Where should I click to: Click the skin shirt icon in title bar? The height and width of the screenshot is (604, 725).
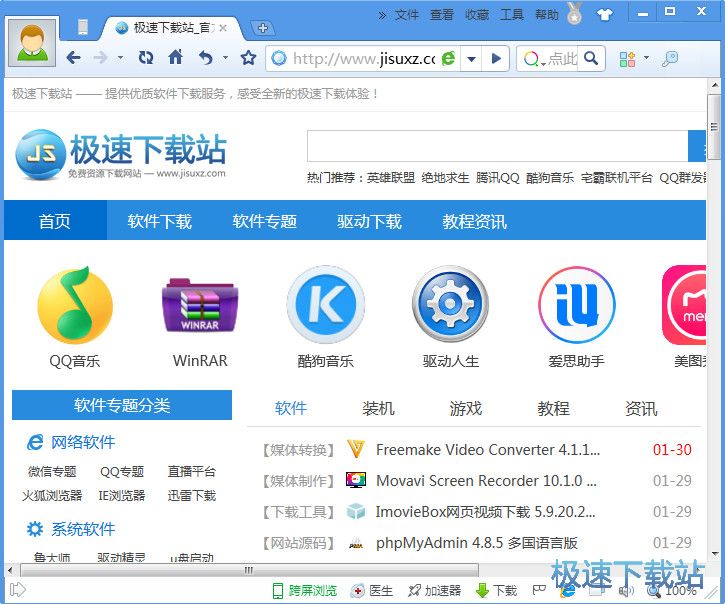coord(604,14)
